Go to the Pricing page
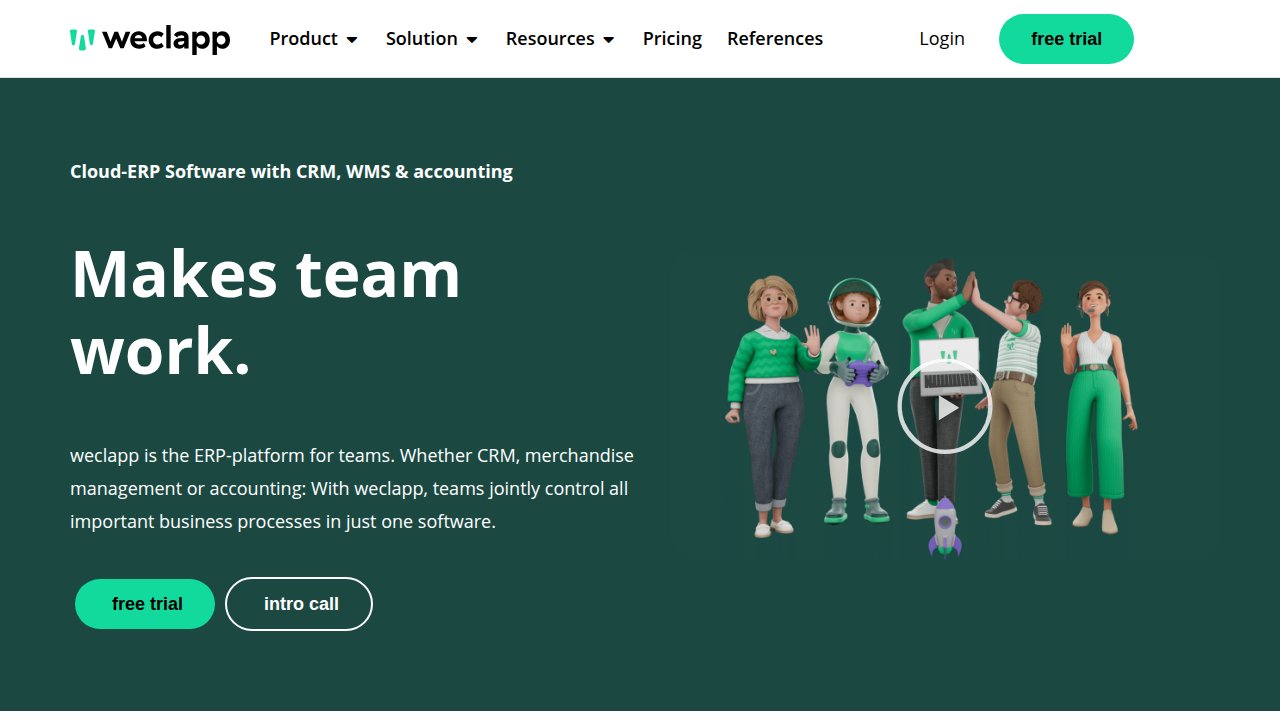The height and width of the screenshot is (720, 1280). pos(672,39)
